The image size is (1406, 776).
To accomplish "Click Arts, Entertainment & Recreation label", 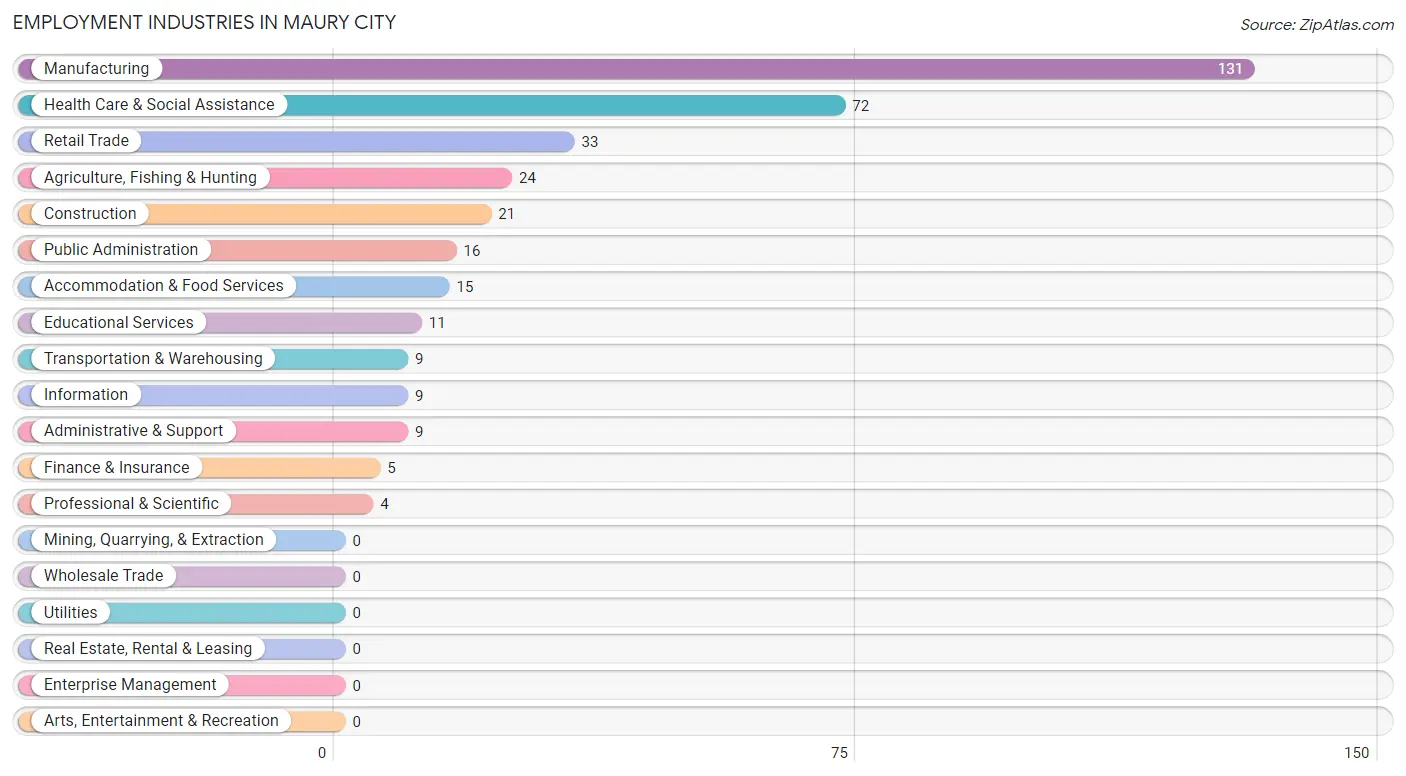I will tap(161, 721).
